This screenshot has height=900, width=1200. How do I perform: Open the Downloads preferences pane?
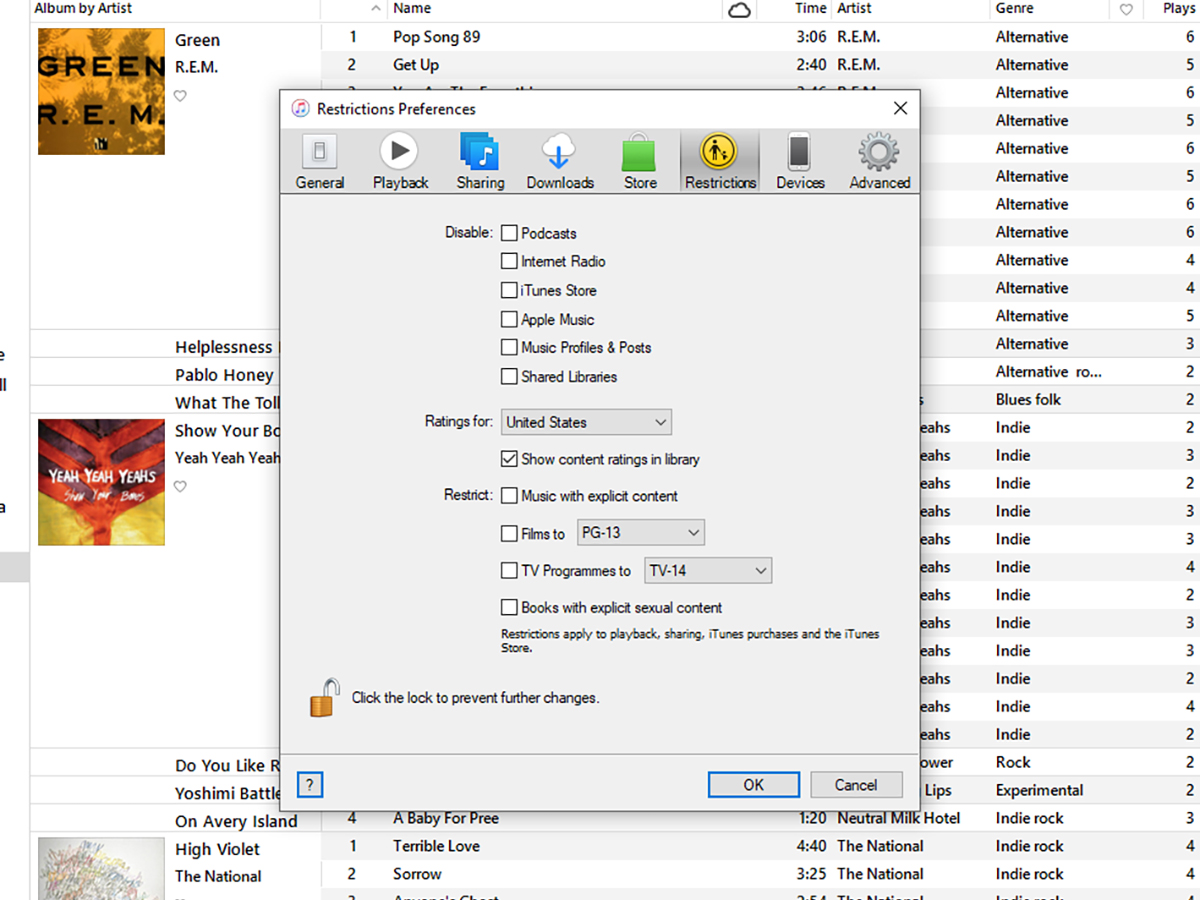point(559,158)
